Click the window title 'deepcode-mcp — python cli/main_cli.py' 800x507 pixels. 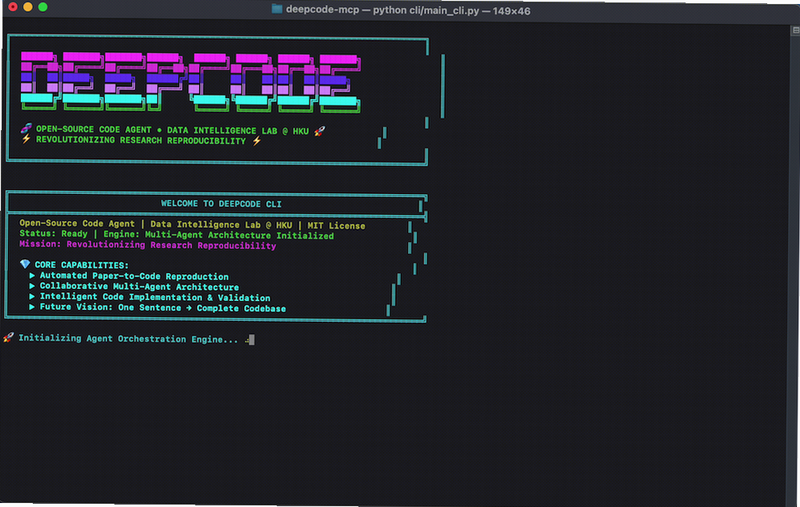pos(382,10)
